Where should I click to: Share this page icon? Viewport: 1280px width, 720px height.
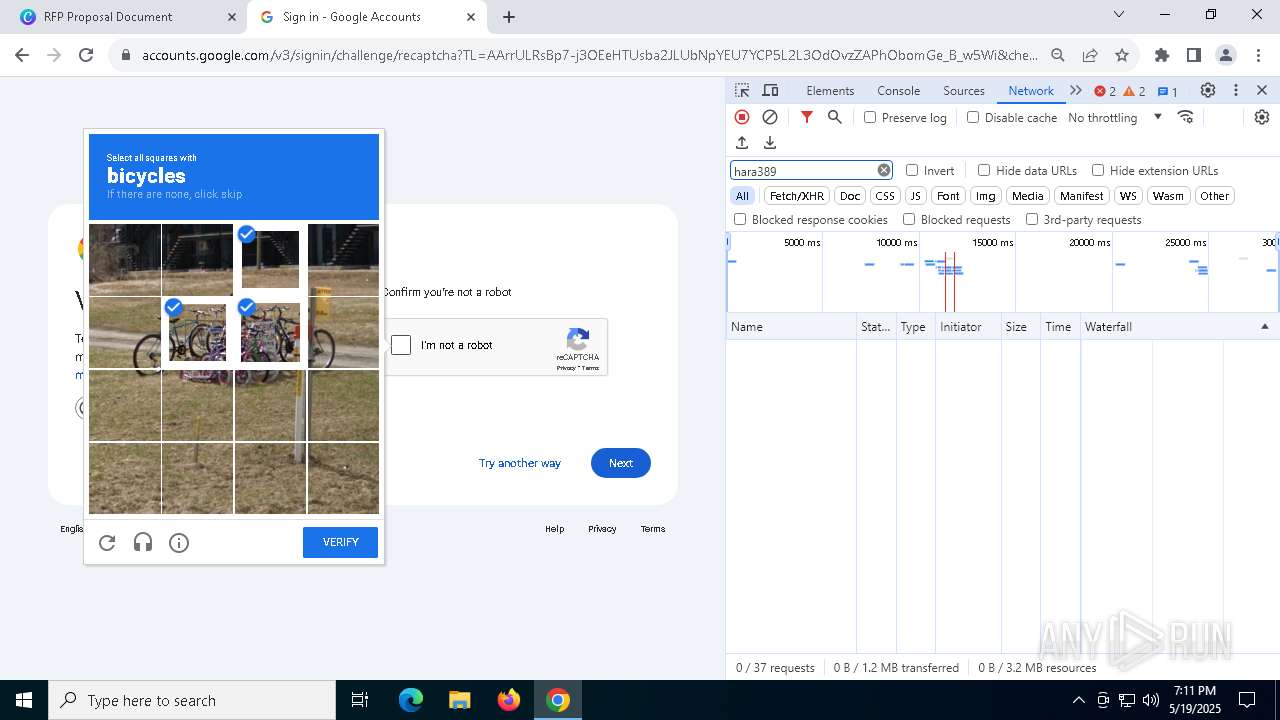click(1090, 55)
